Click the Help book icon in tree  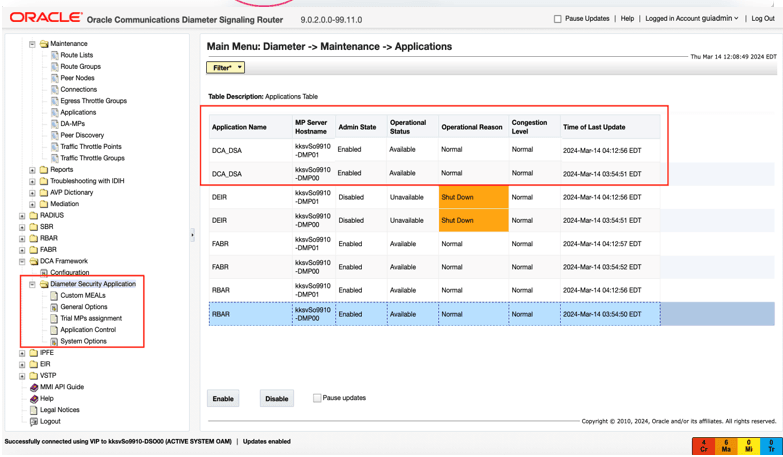[x=33, y=399]
